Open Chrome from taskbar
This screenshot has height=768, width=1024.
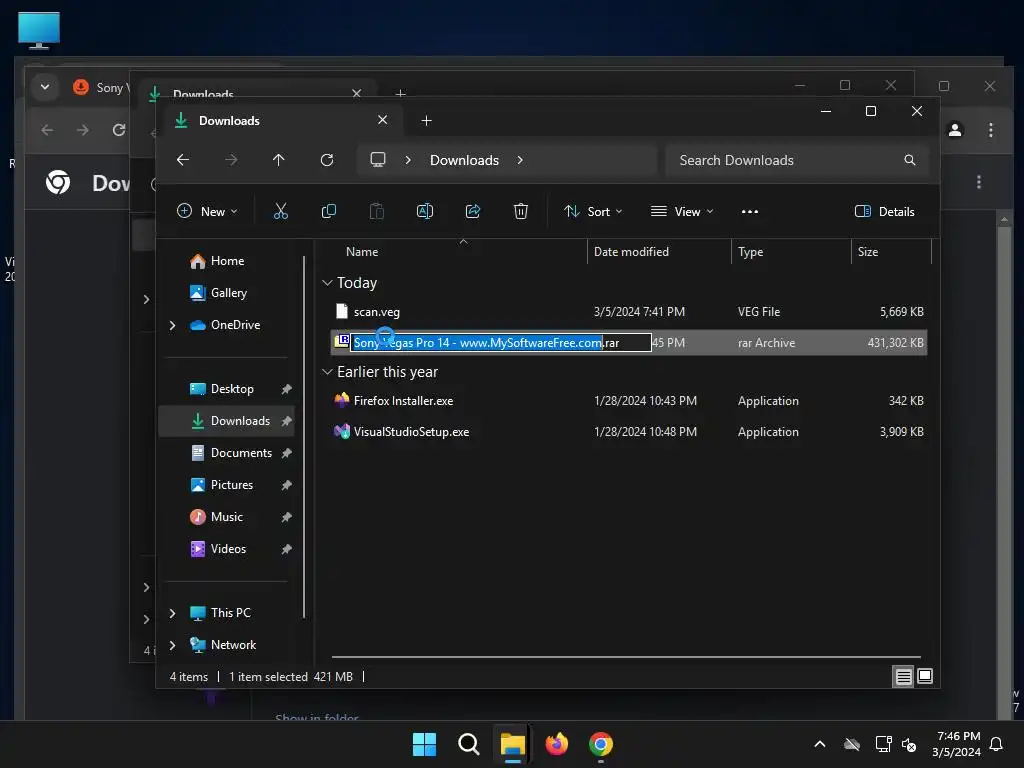point(601,744)
